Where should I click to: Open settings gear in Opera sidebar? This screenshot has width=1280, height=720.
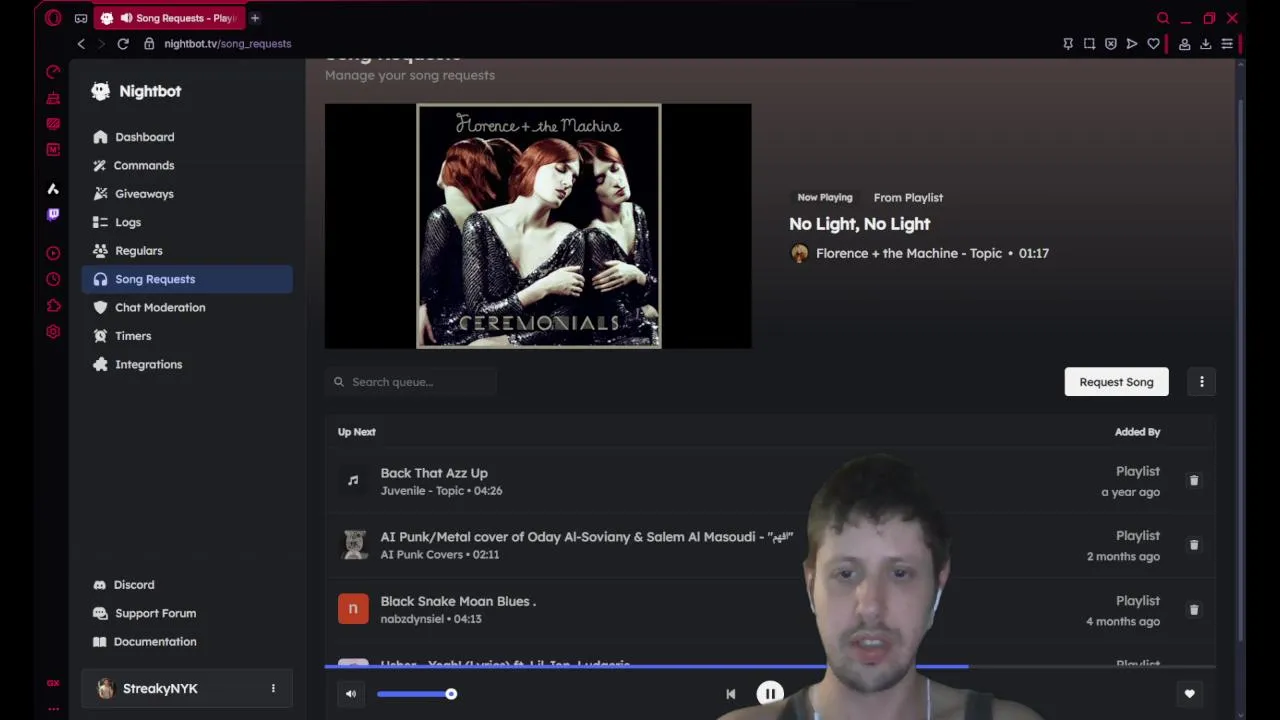pyautogui.click(x=53, y=332)
